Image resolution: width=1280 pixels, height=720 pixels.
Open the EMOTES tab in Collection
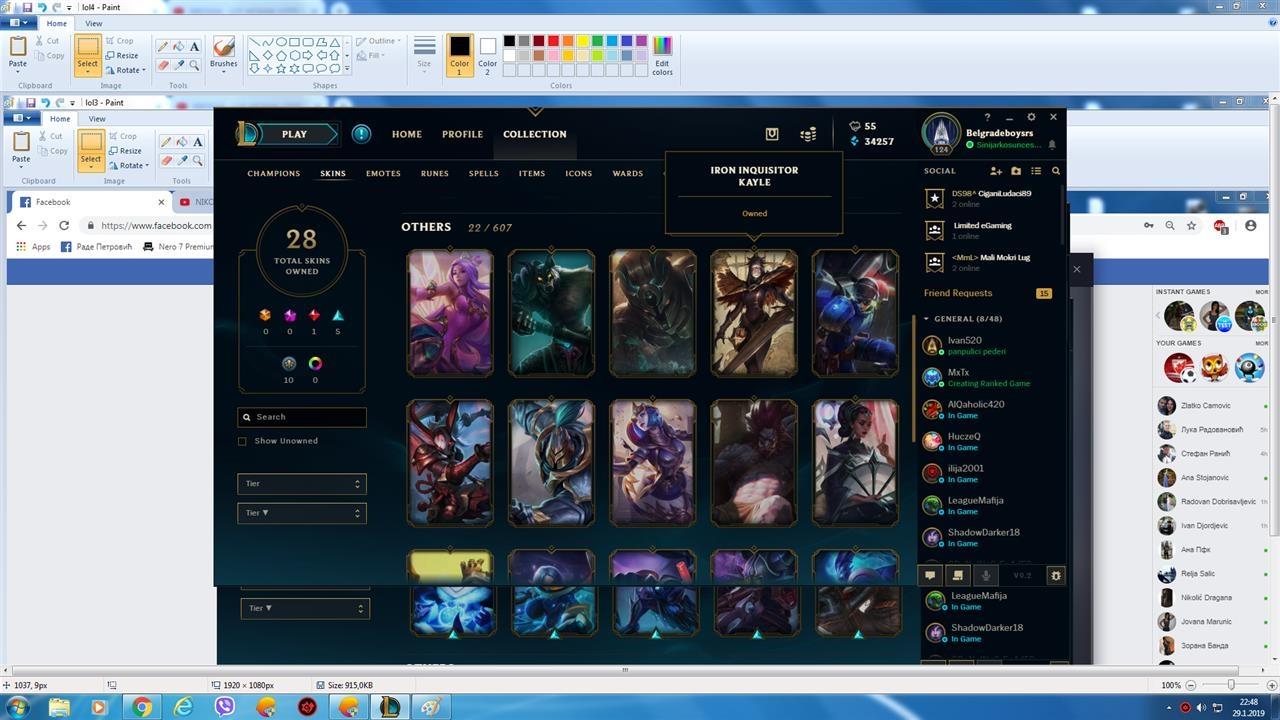click(383, 174)
